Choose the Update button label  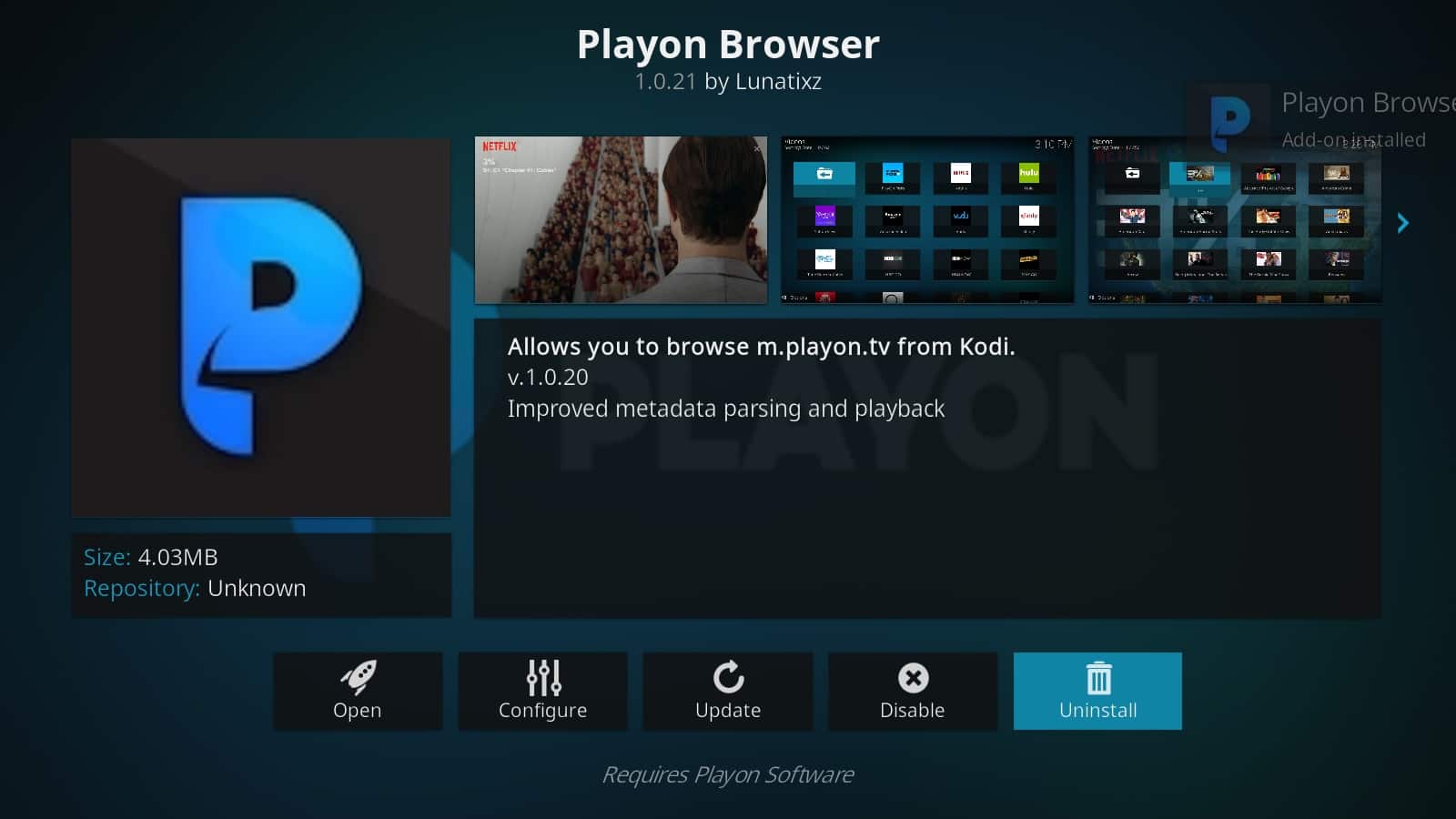[x=728, y=710]
